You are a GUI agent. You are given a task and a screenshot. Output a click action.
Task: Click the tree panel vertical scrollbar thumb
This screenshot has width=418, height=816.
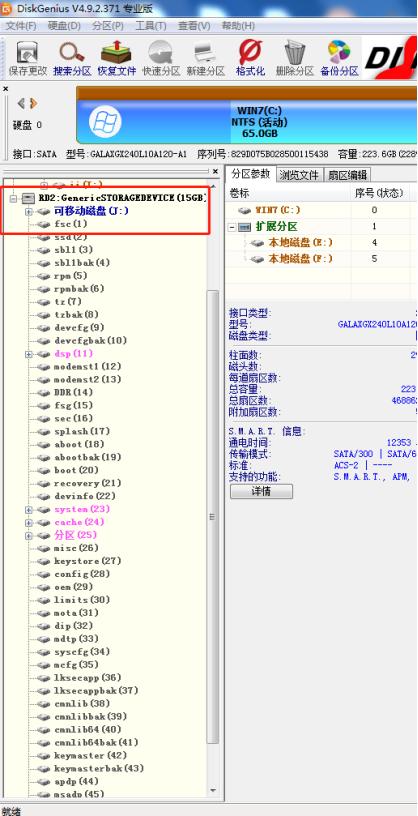coord(212,515)
